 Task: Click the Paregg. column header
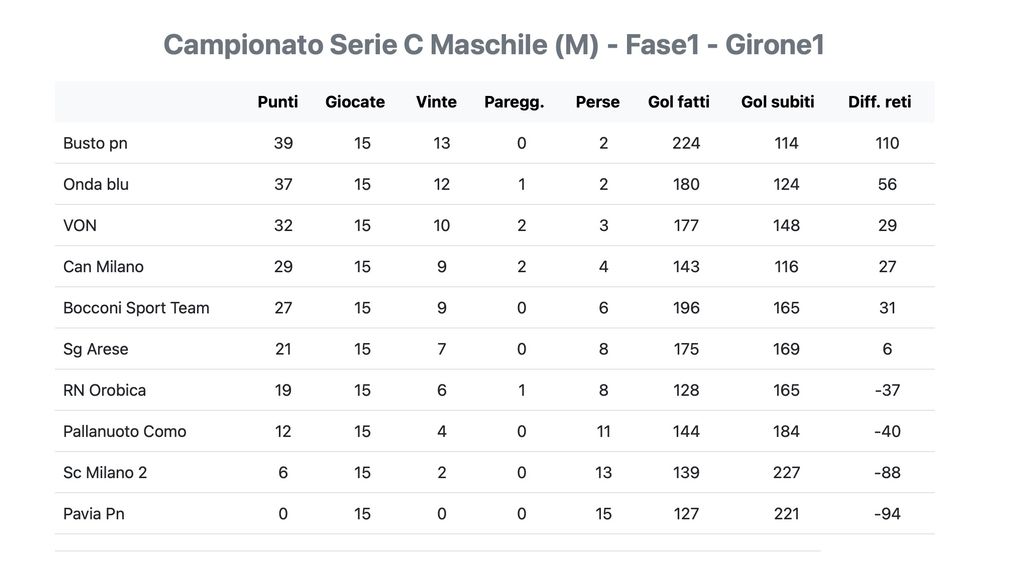514,102
